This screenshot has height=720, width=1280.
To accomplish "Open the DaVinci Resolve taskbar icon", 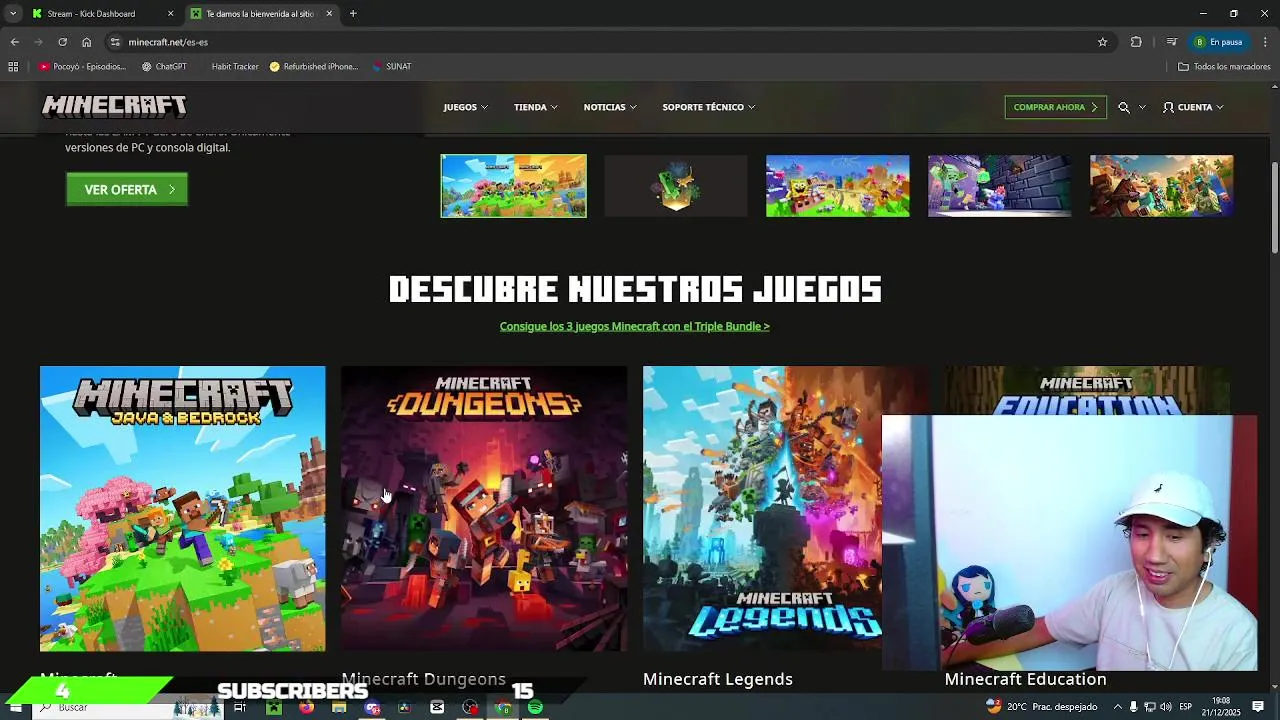I will [404, 707].
